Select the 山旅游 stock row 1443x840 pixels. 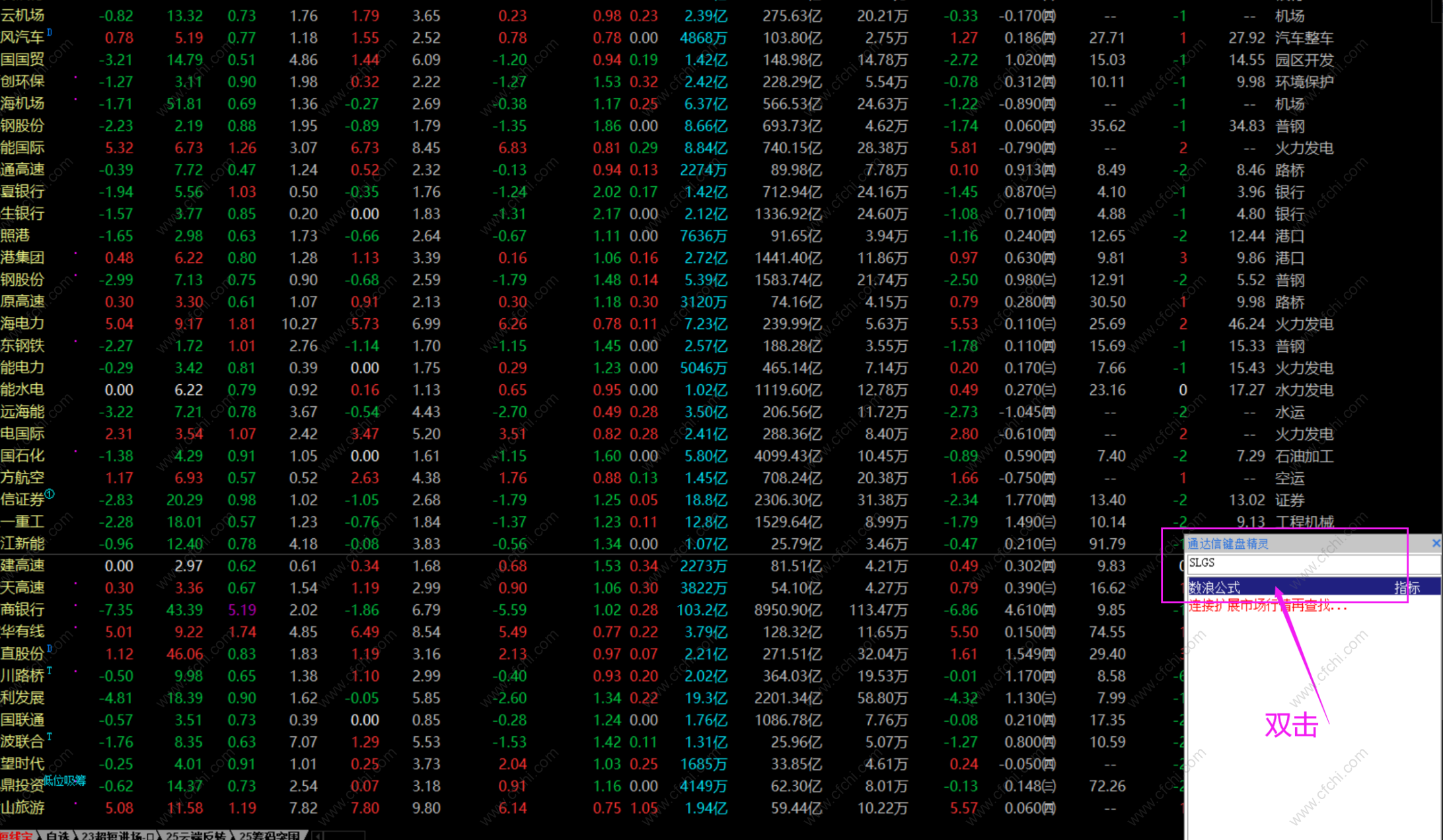(22, 808)
